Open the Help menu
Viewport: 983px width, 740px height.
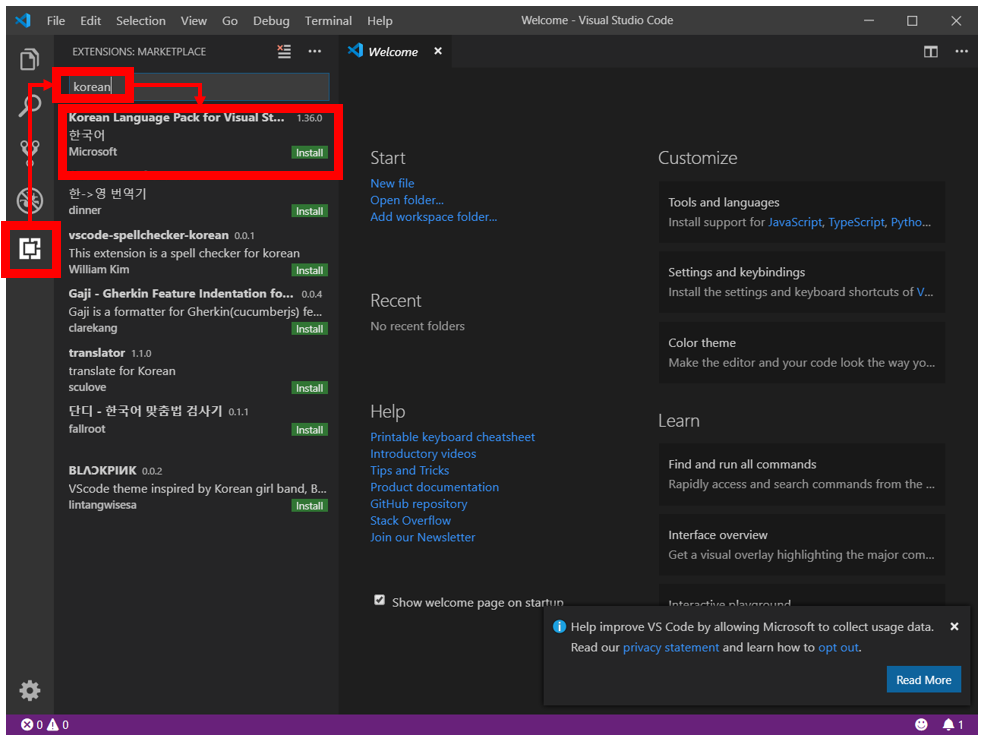tap(379, 21)
